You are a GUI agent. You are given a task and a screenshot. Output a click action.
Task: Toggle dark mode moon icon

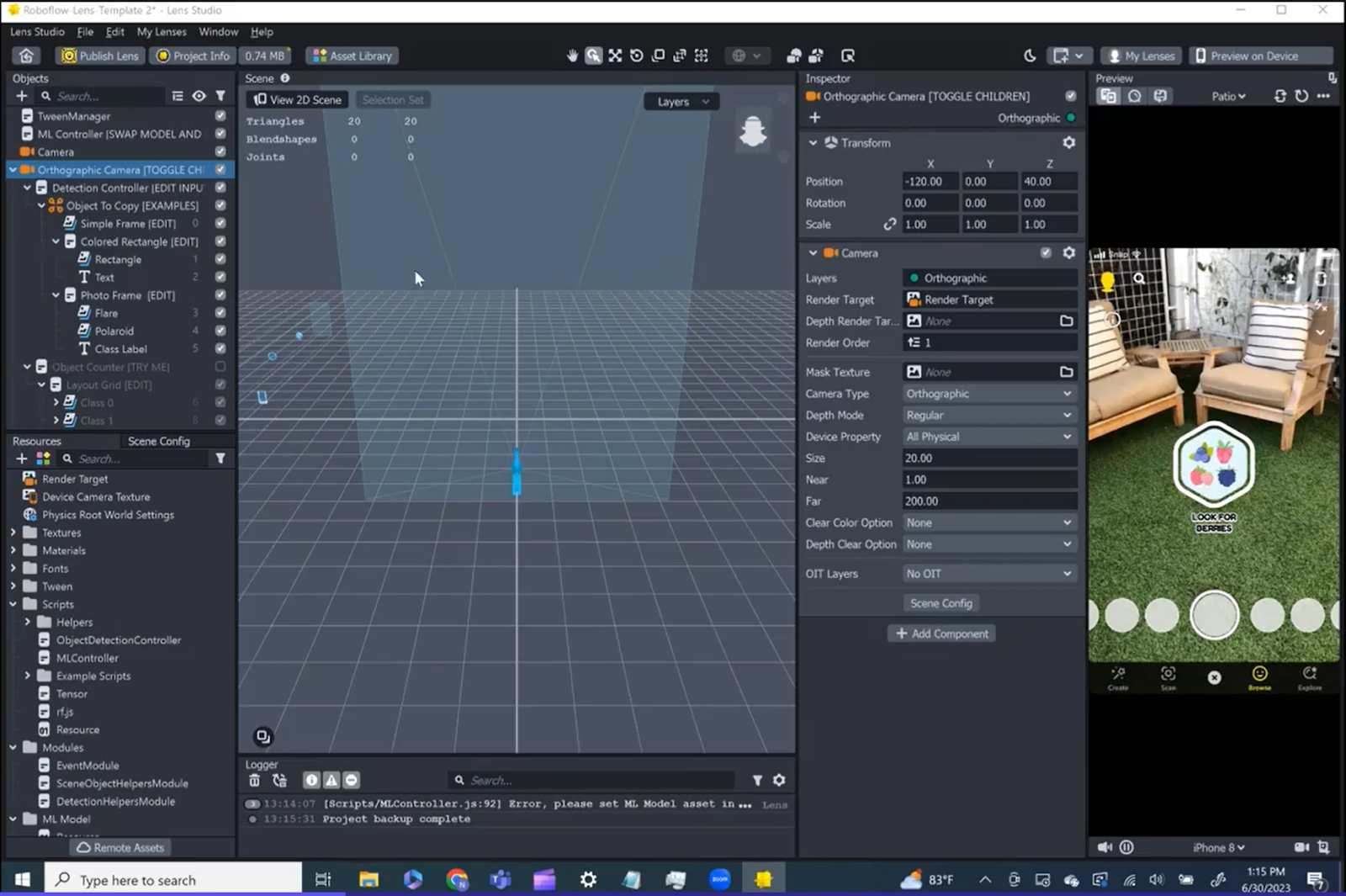[x=1030, y=56]
